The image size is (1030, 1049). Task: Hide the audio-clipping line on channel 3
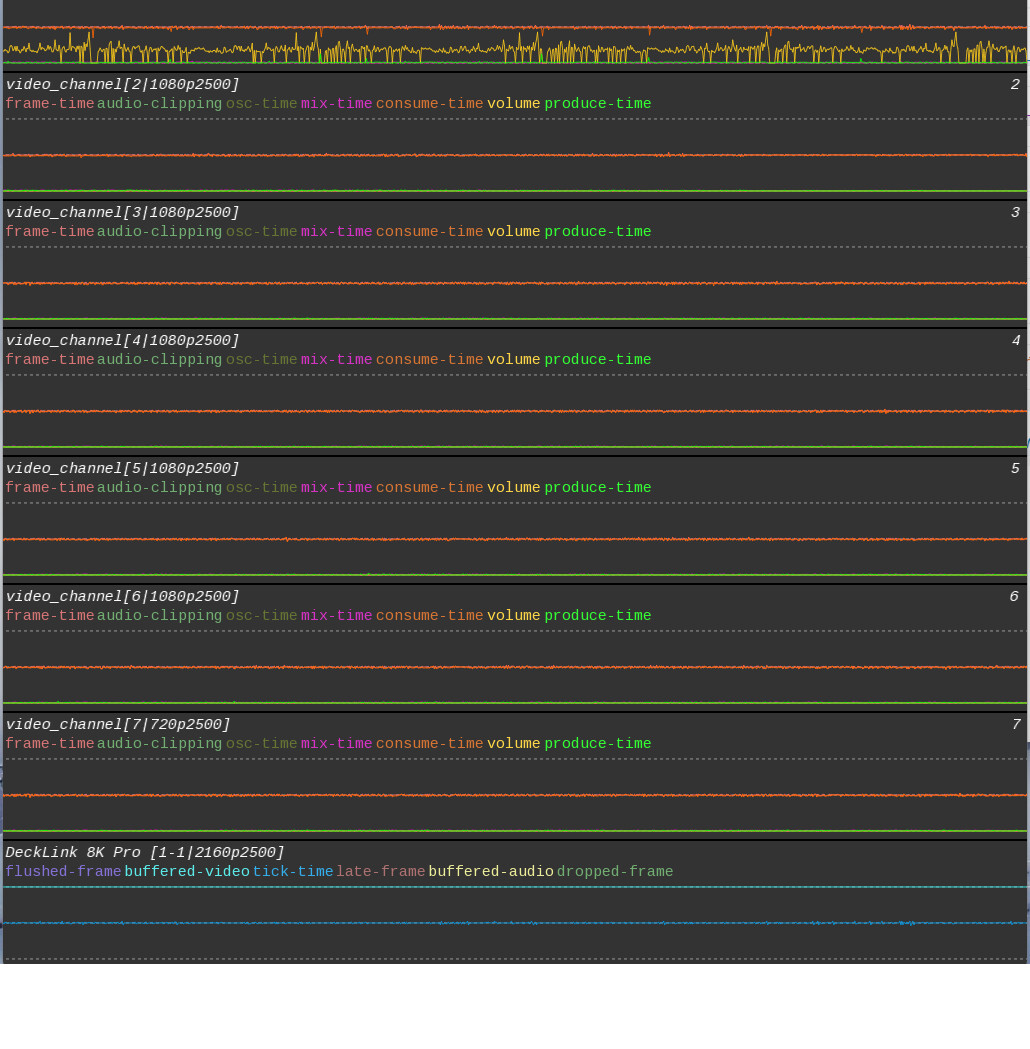tap(160, 231)
